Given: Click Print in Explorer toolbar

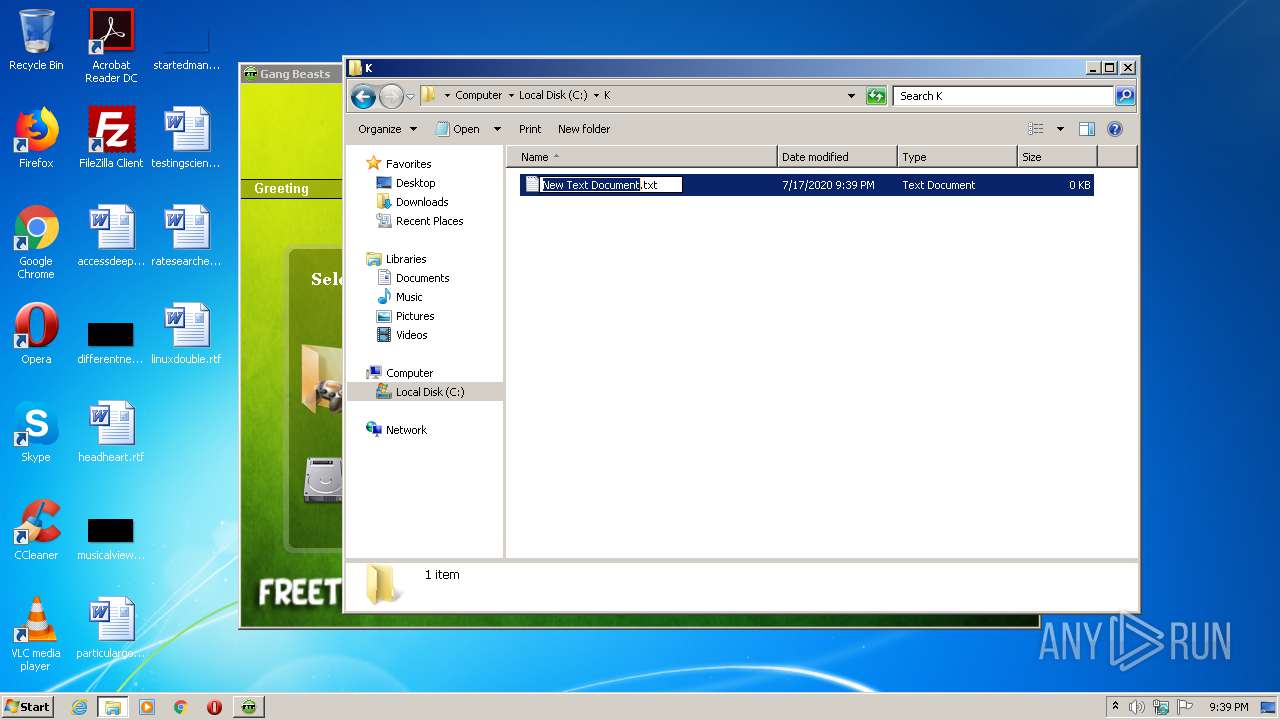Looking at the screenshot, I should point(530,129).
